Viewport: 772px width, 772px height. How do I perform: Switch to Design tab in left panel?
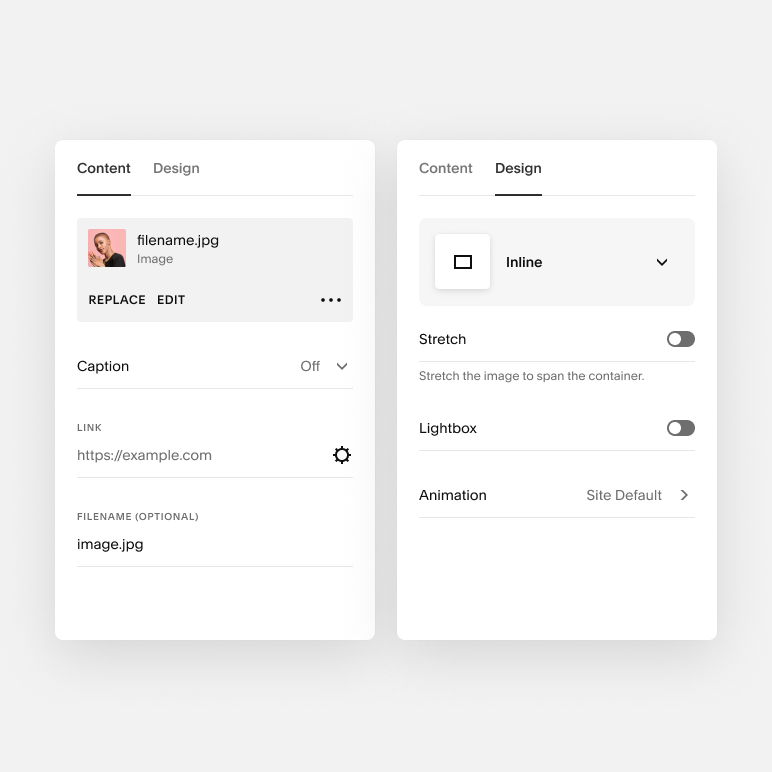pyautogui.click(x=176, y=168)
